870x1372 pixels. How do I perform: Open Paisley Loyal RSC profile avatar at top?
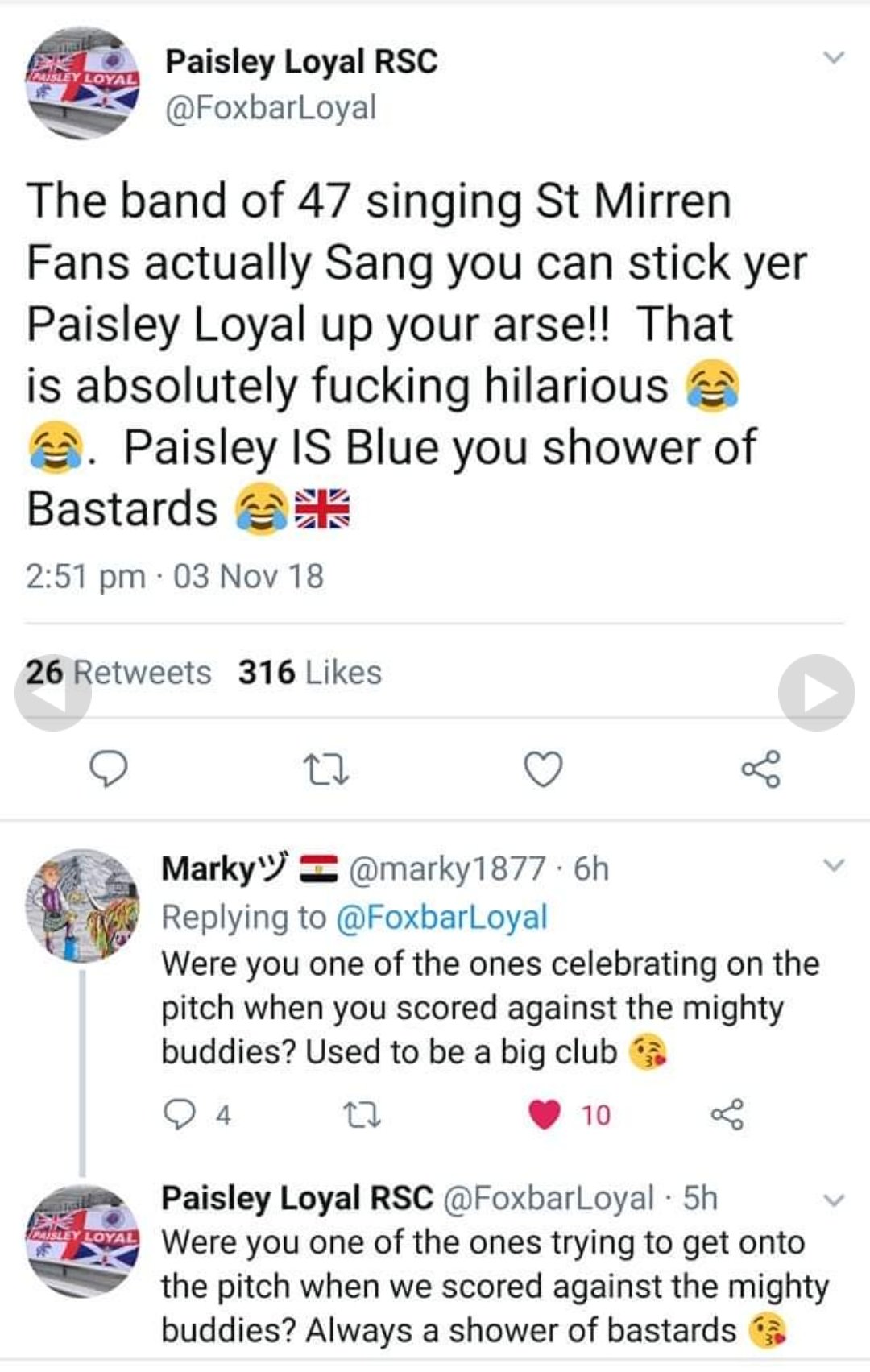point(83,83)
